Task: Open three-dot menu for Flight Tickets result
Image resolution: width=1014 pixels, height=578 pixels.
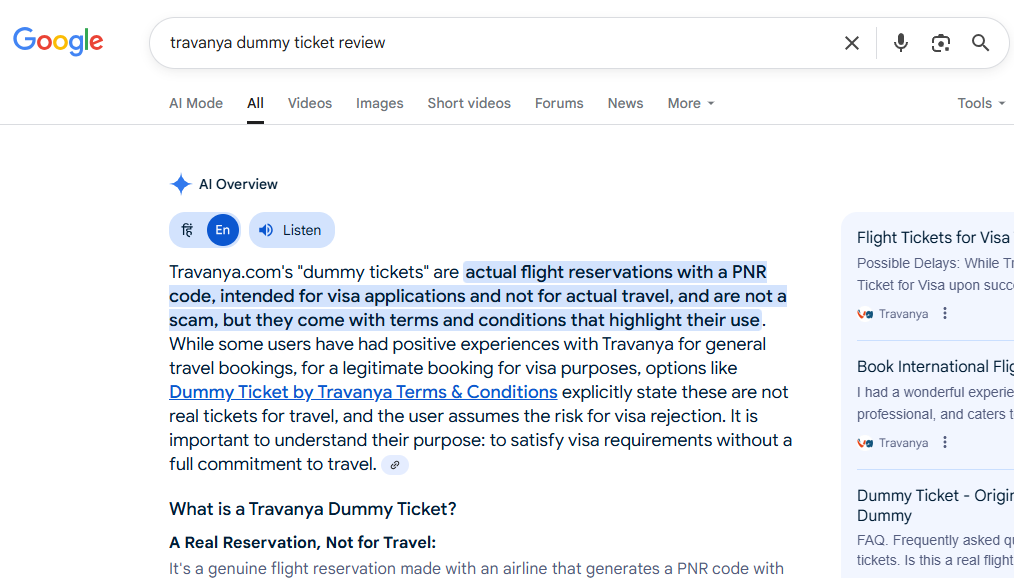Action: [x=945, y=314]
